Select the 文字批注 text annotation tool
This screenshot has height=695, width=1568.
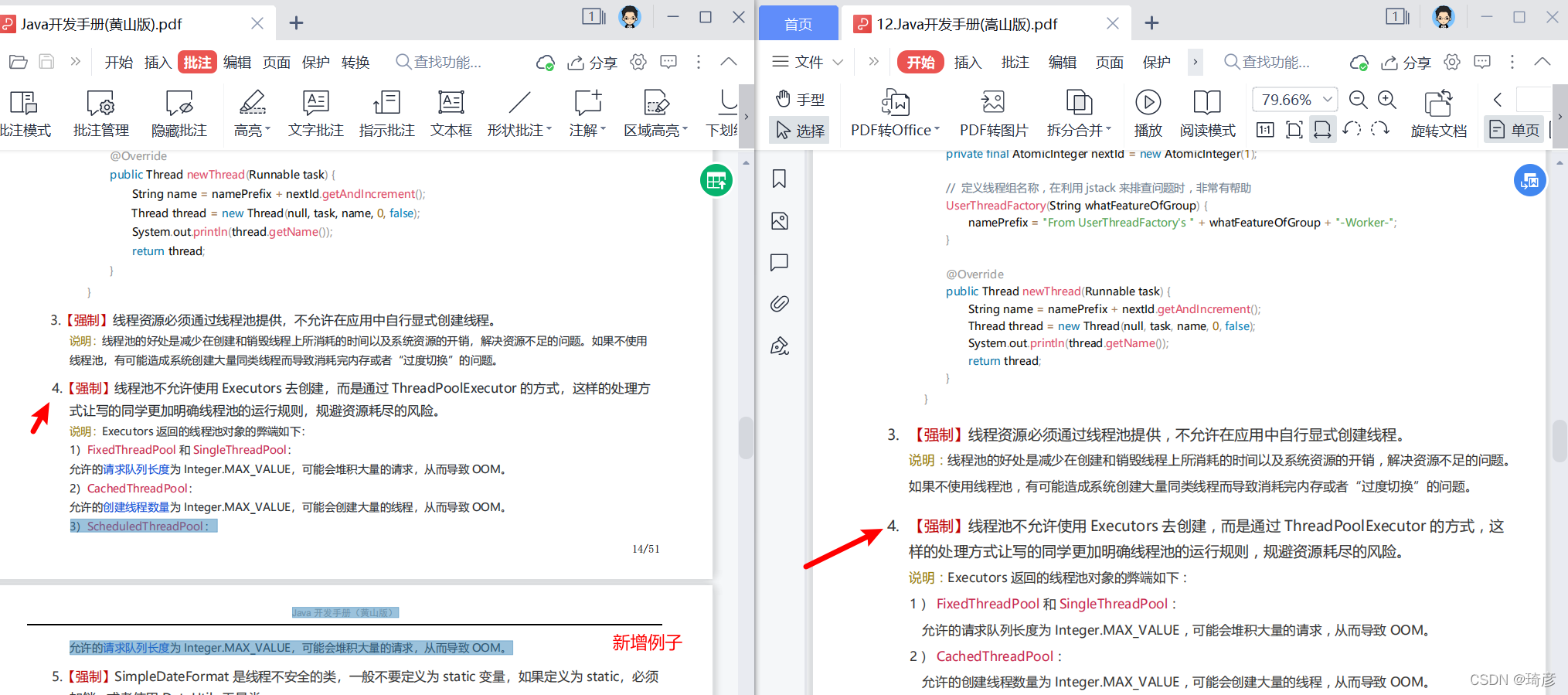[x=315, y=114]
